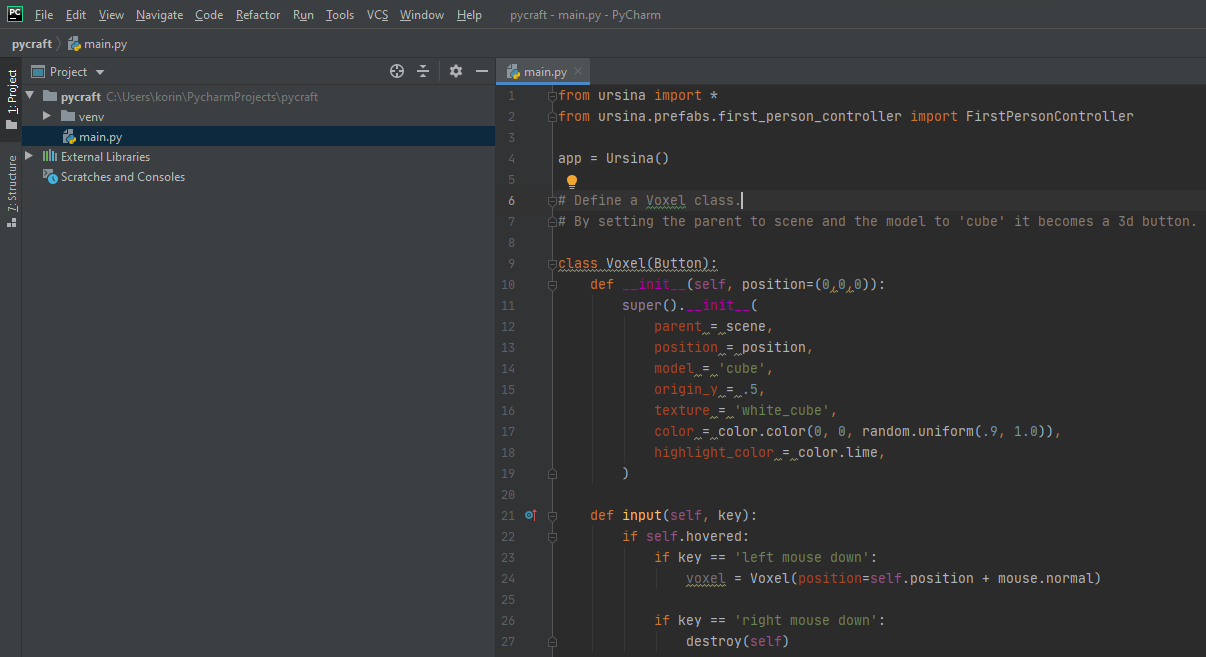Click the Collapse All icon in Project toolbar
This screenshot has height=657, width=1206.
(x=422, y=71)
